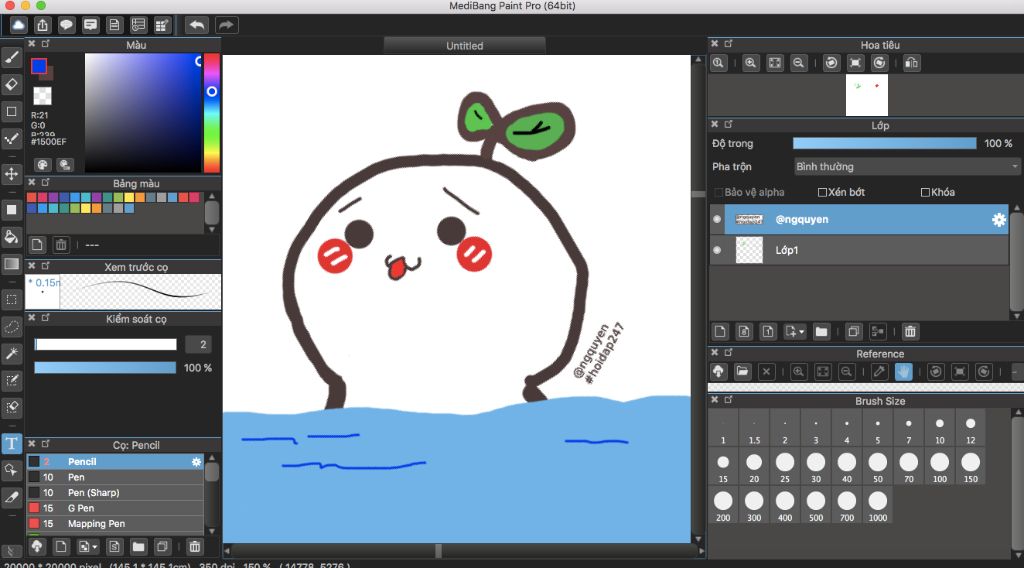Click the Undo arrow
Viewport: 1024px width, 568px height.
[197, 25]
